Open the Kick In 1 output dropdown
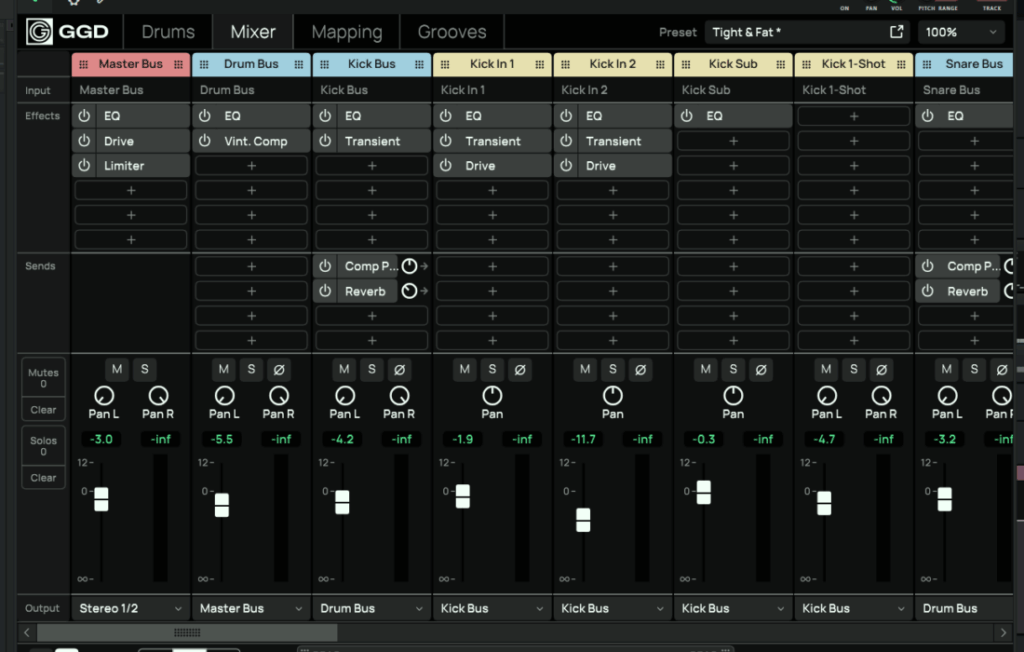 [491, 608]
